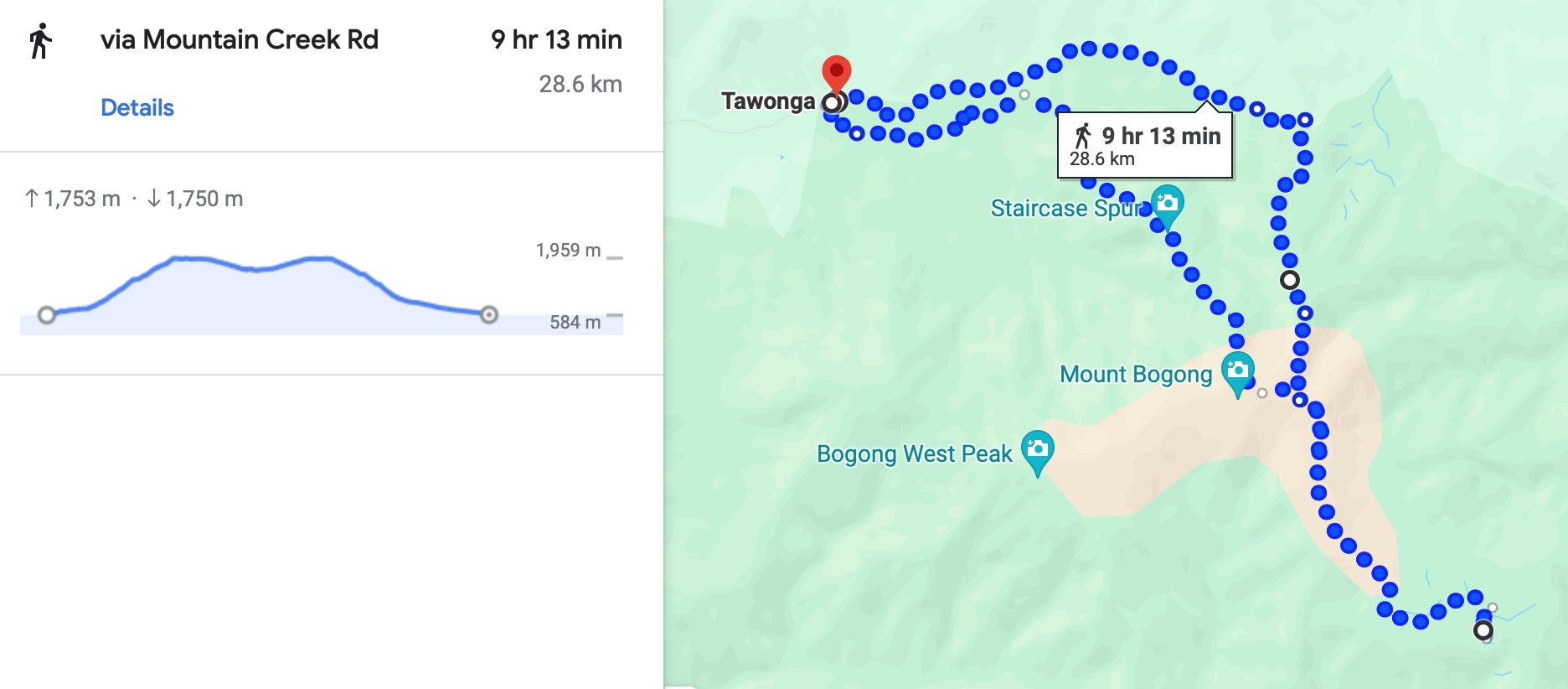This screenshot has width=1568, height=689.
Task: Click the elevation profile start point
Action: (47, 315)
